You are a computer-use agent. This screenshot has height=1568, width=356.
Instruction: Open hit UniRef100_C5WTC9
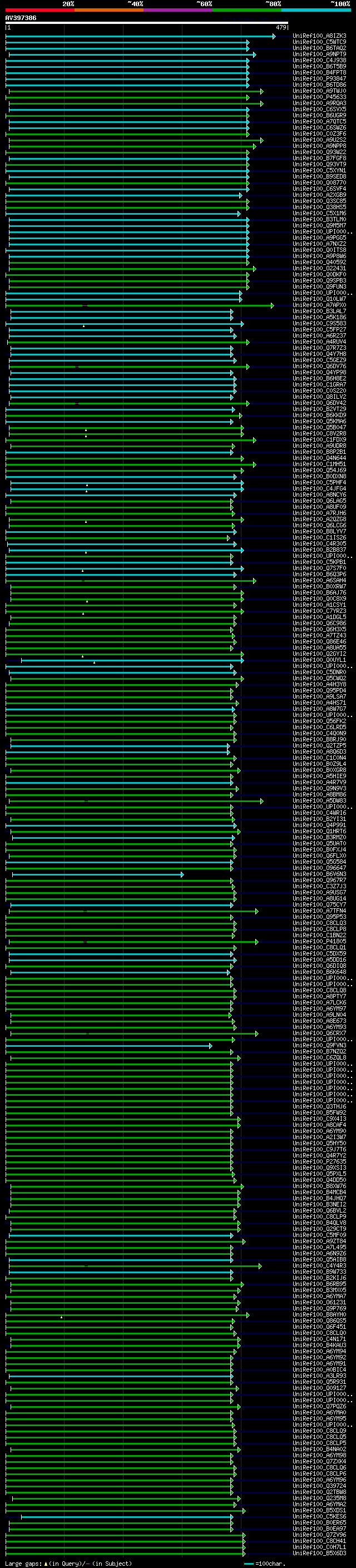319,42
